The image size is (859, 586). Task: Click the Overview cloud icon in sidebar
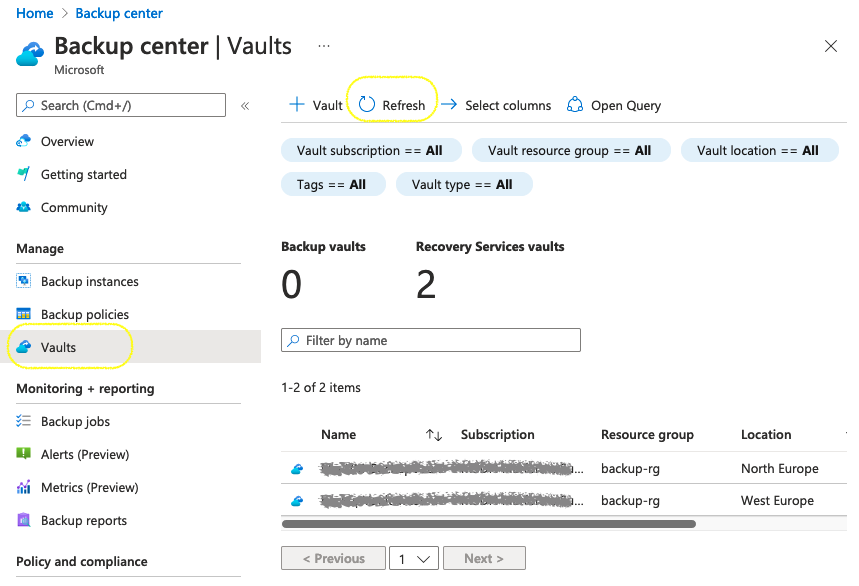24,141
